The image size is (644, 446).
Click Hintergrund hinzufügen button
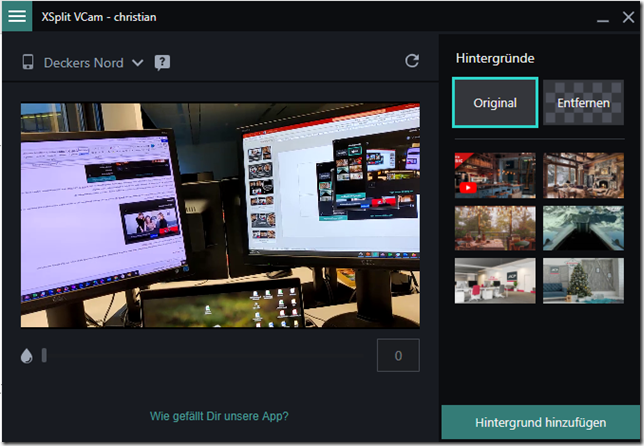point(540,422)
